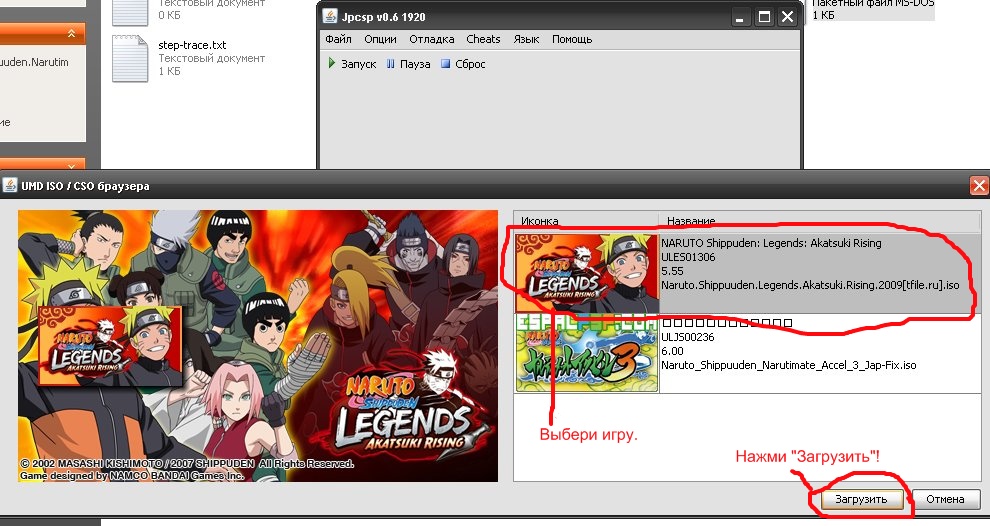Open the Cheats menu in Jpcsp
The image size is (990, 526).
click(x=483, y=39)
